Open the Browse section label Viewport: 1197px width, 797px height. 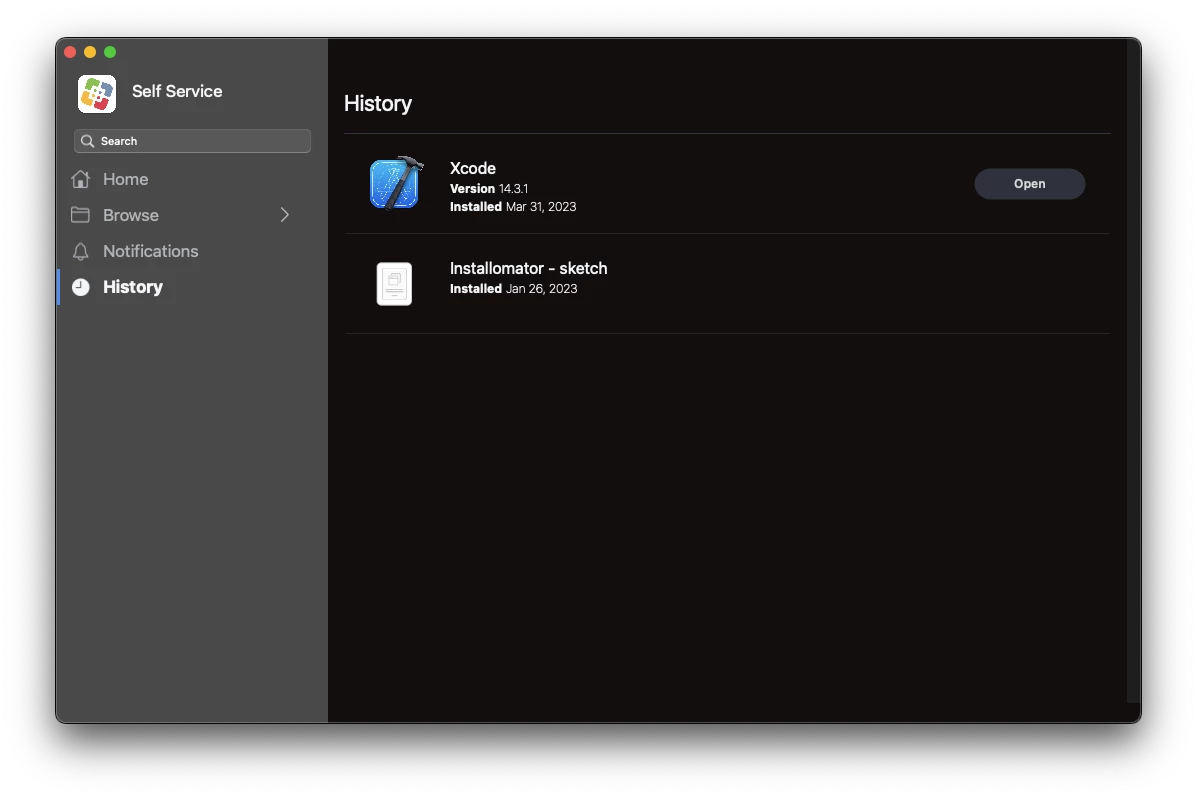pos(131,215)
